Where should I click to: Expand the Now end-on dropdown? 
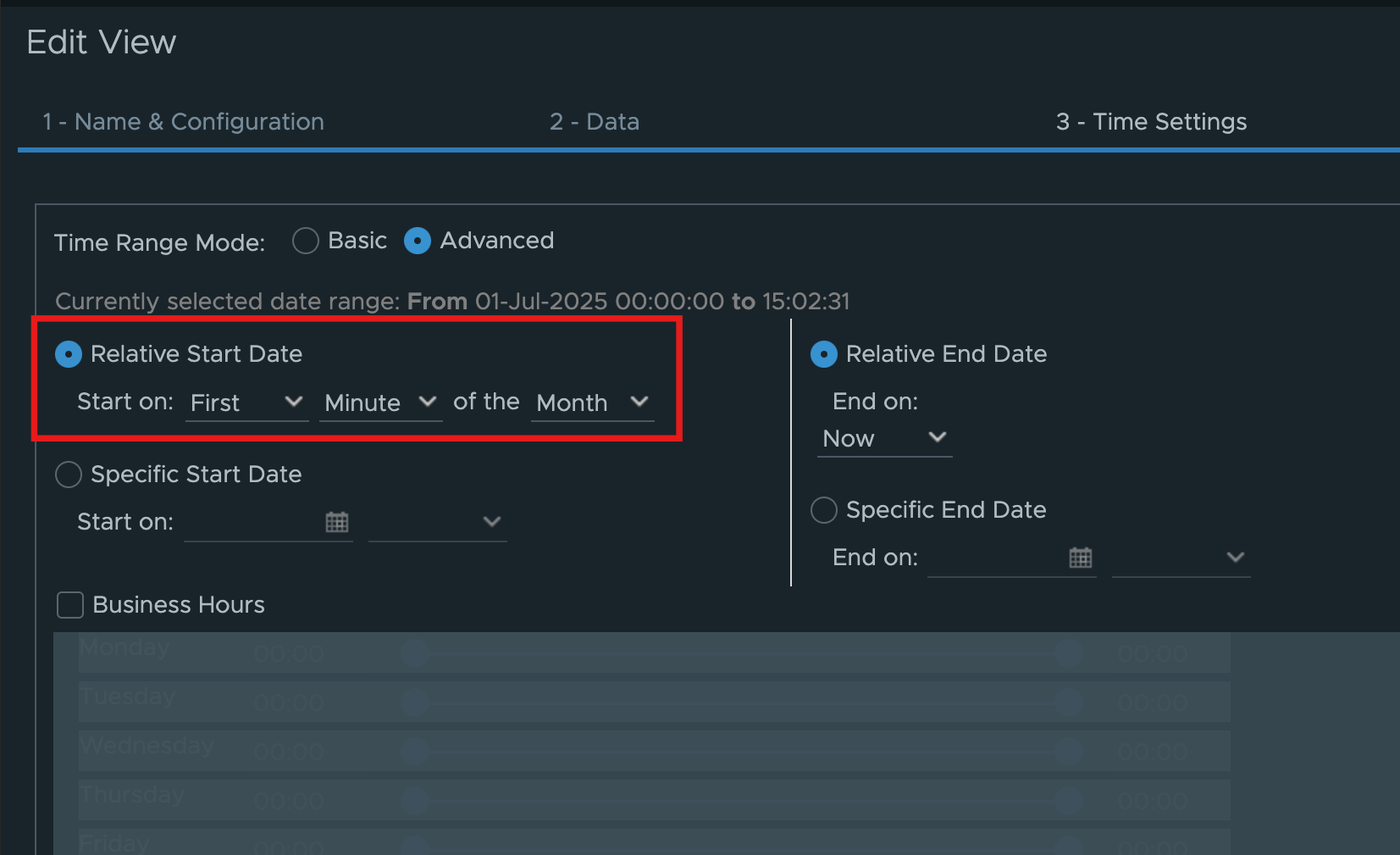point(884,439)
